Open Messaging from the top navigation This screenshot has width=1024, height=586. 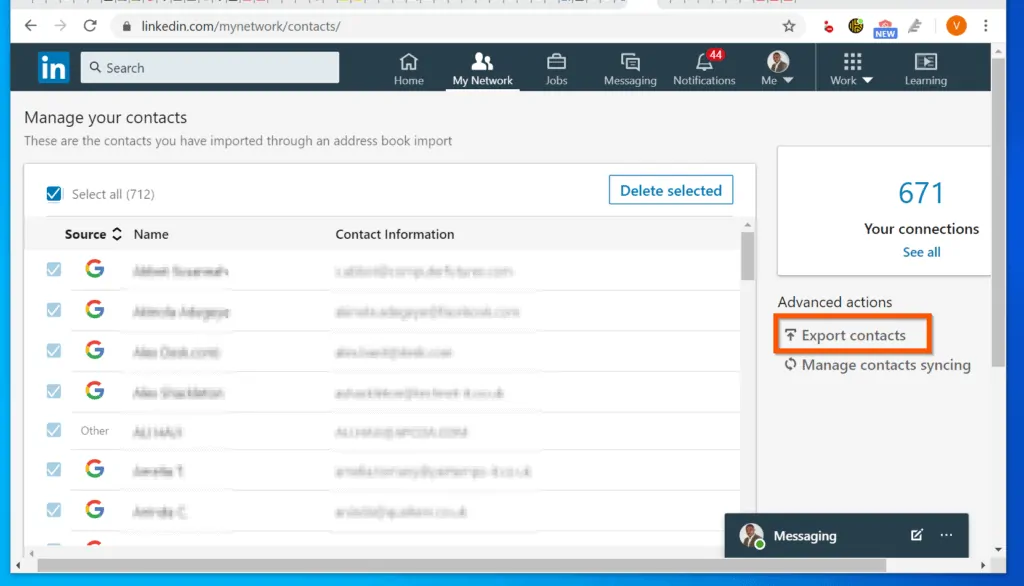click(x=630, y=69)
